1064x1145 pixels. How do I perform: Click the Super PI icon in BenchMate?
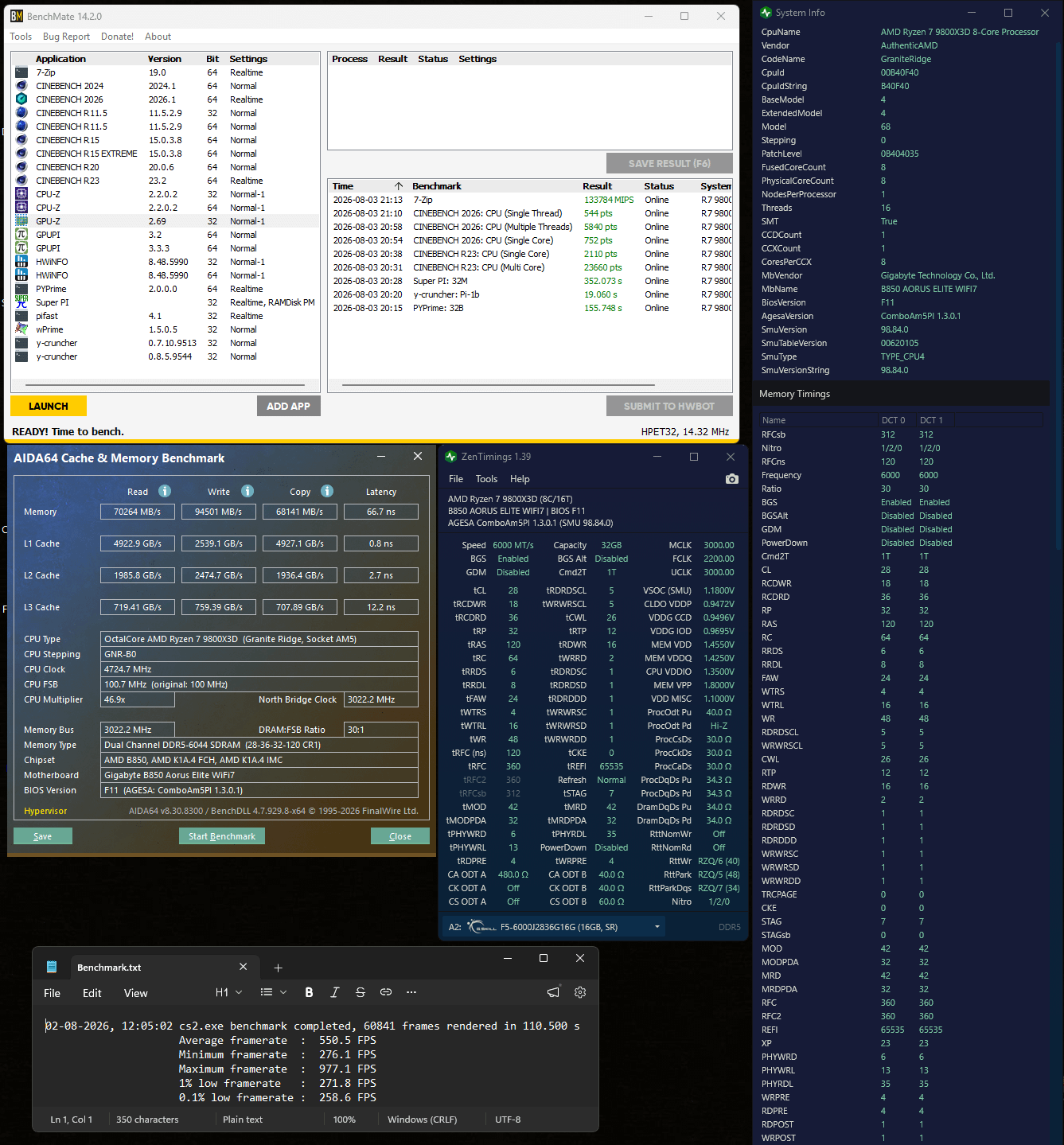click(x=21, y=302)
